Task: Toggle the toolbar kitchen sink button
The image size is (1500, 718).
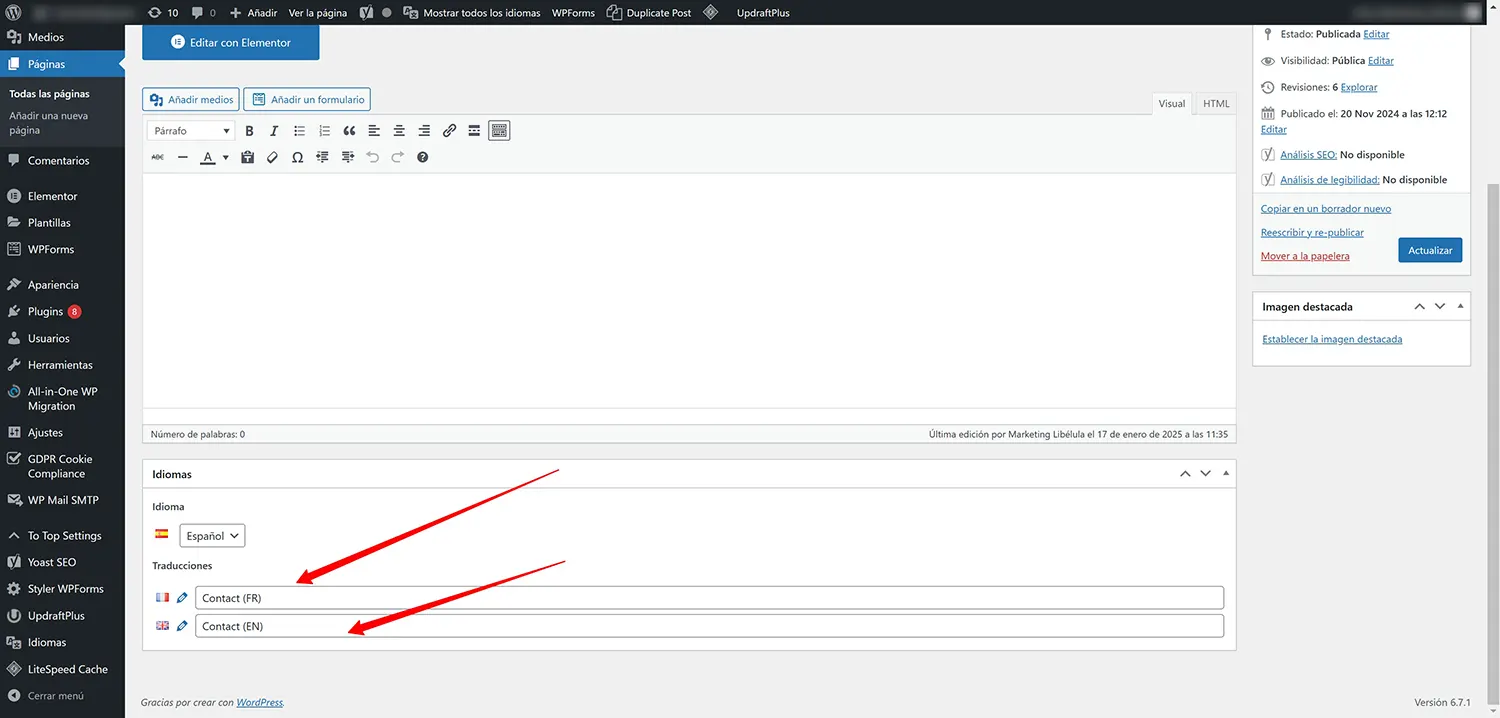Action: [x=499, y=131]
